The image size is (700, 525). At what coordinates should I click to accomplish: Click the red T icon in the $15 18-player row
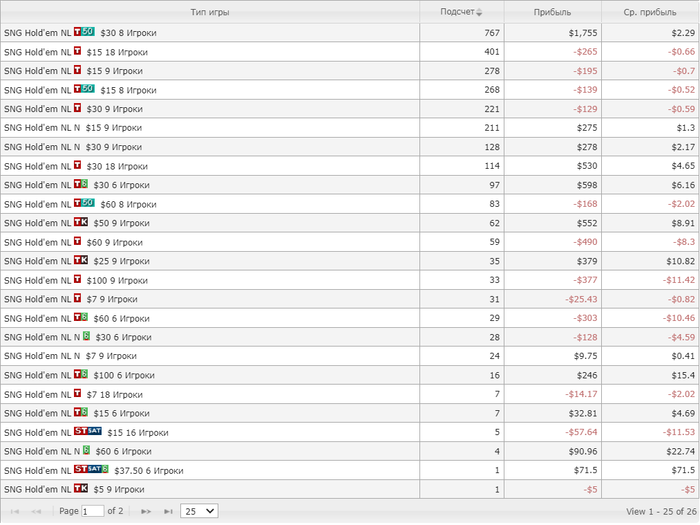coord(78,51)
